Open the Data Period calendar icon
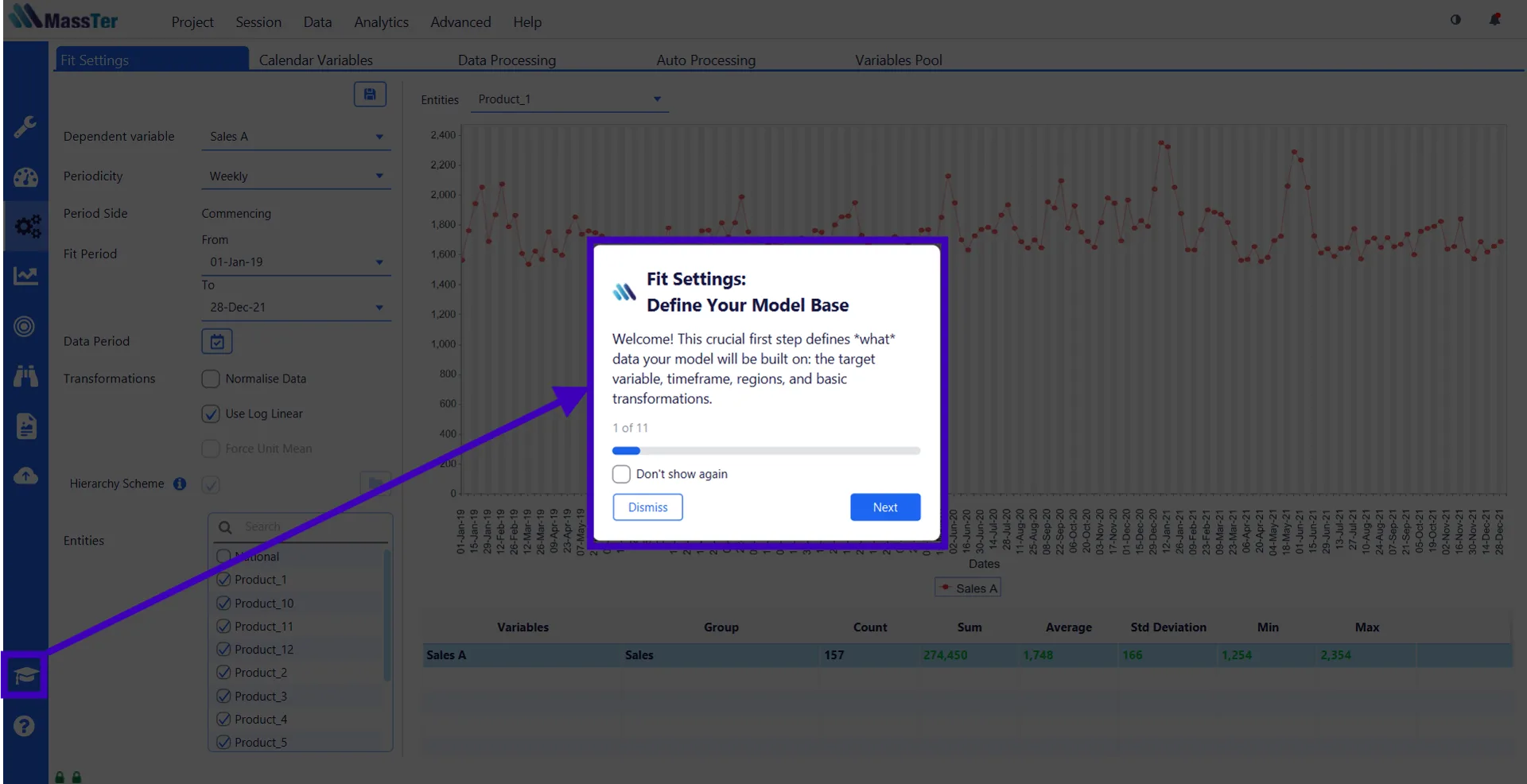Viewport: 1527px width, 784px height. pos(216,342)
